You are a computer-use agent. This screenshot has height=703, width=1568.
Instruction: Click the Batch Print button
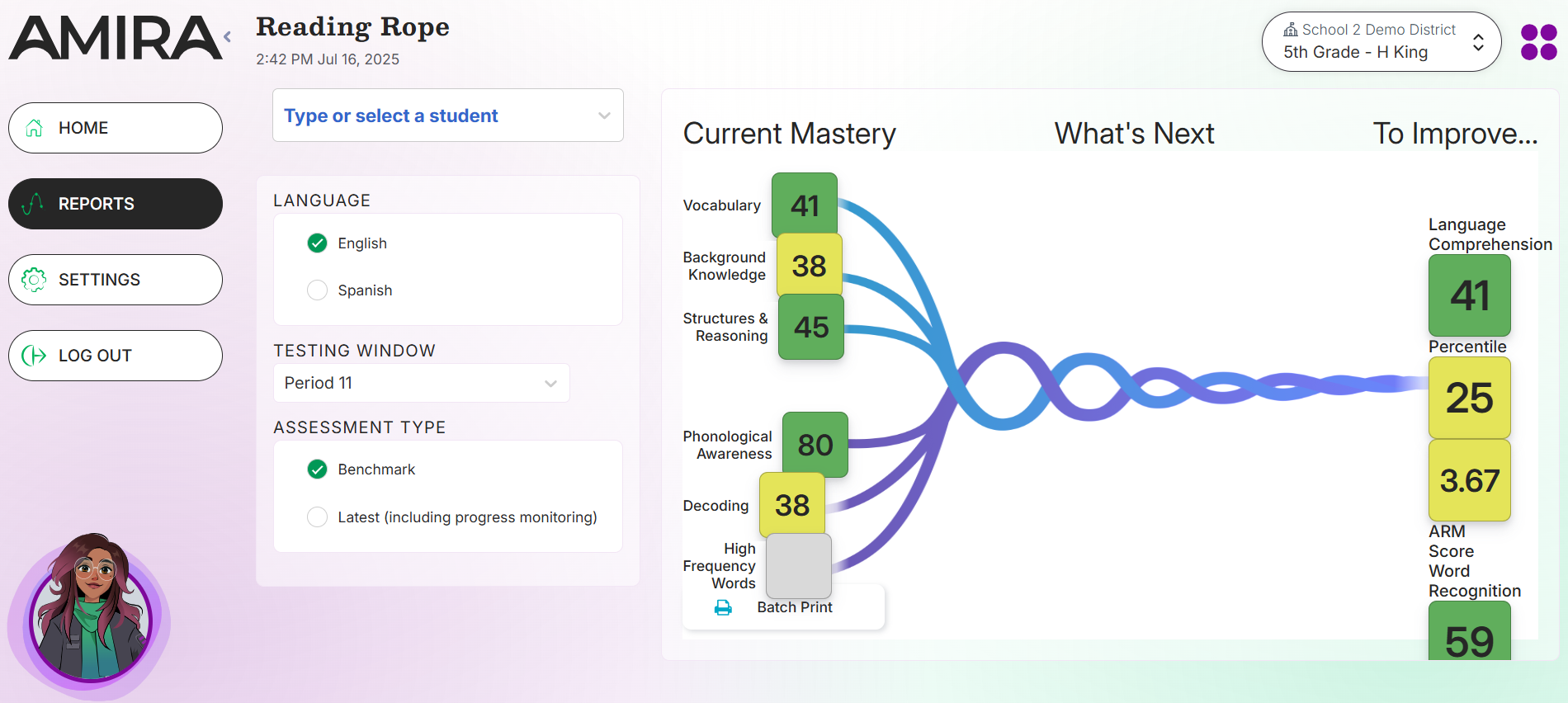pos(782,607)
